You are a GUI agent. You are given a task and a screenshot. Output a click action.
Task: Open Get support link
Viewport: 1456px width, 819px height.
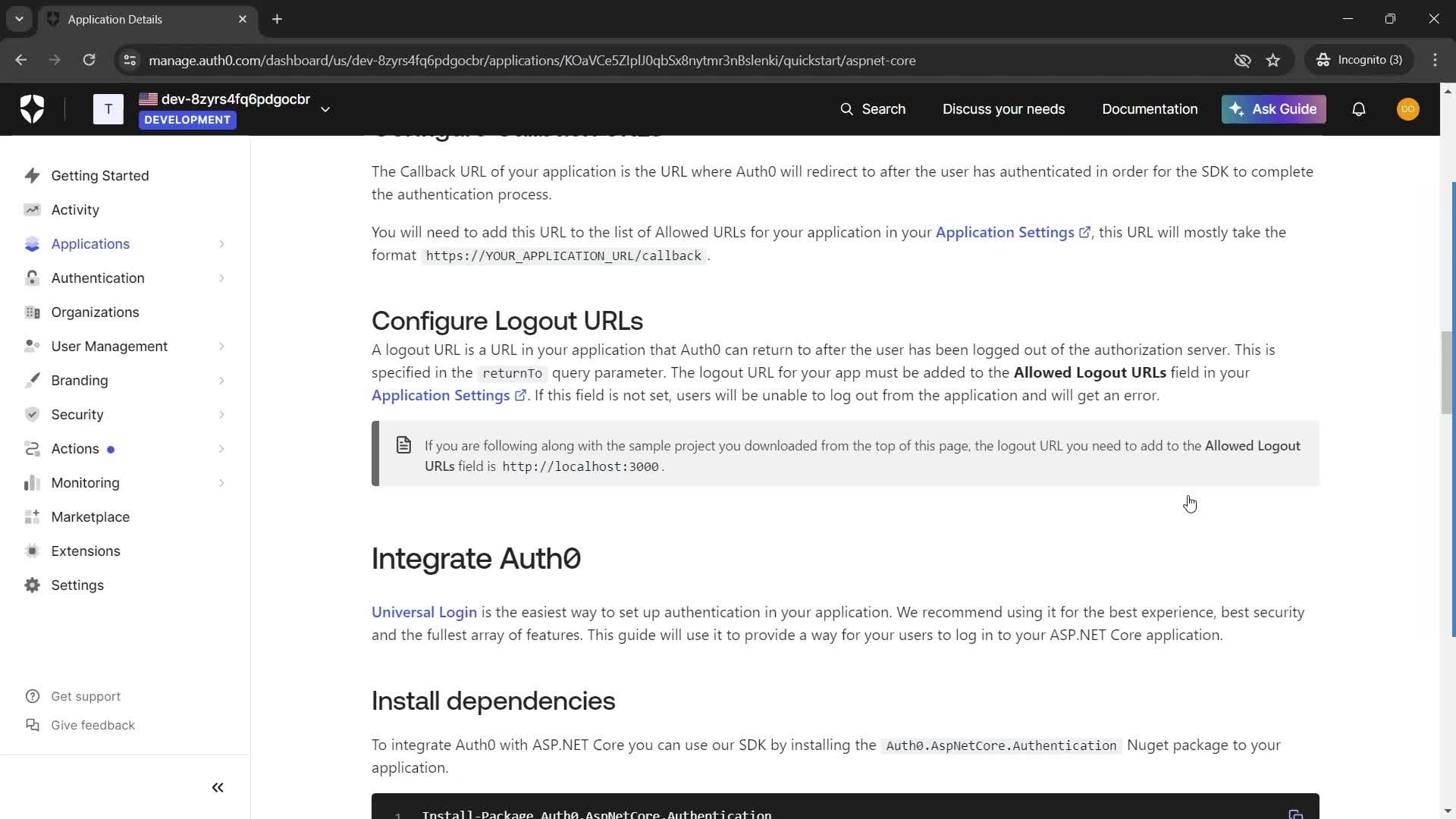[86, 696]
